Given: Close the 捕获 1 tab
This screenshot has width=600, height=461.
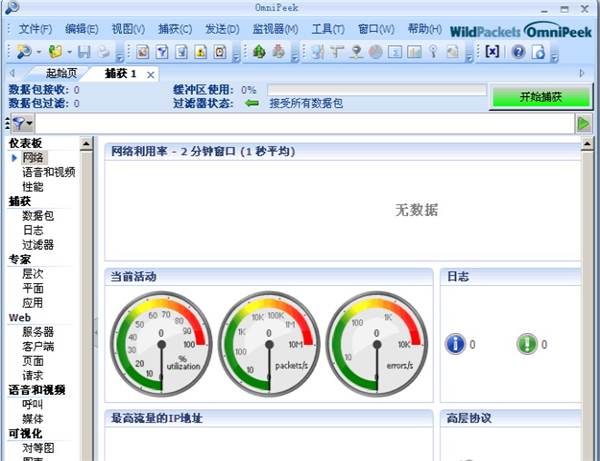Looking at the screenshot, I should (151, 75).
